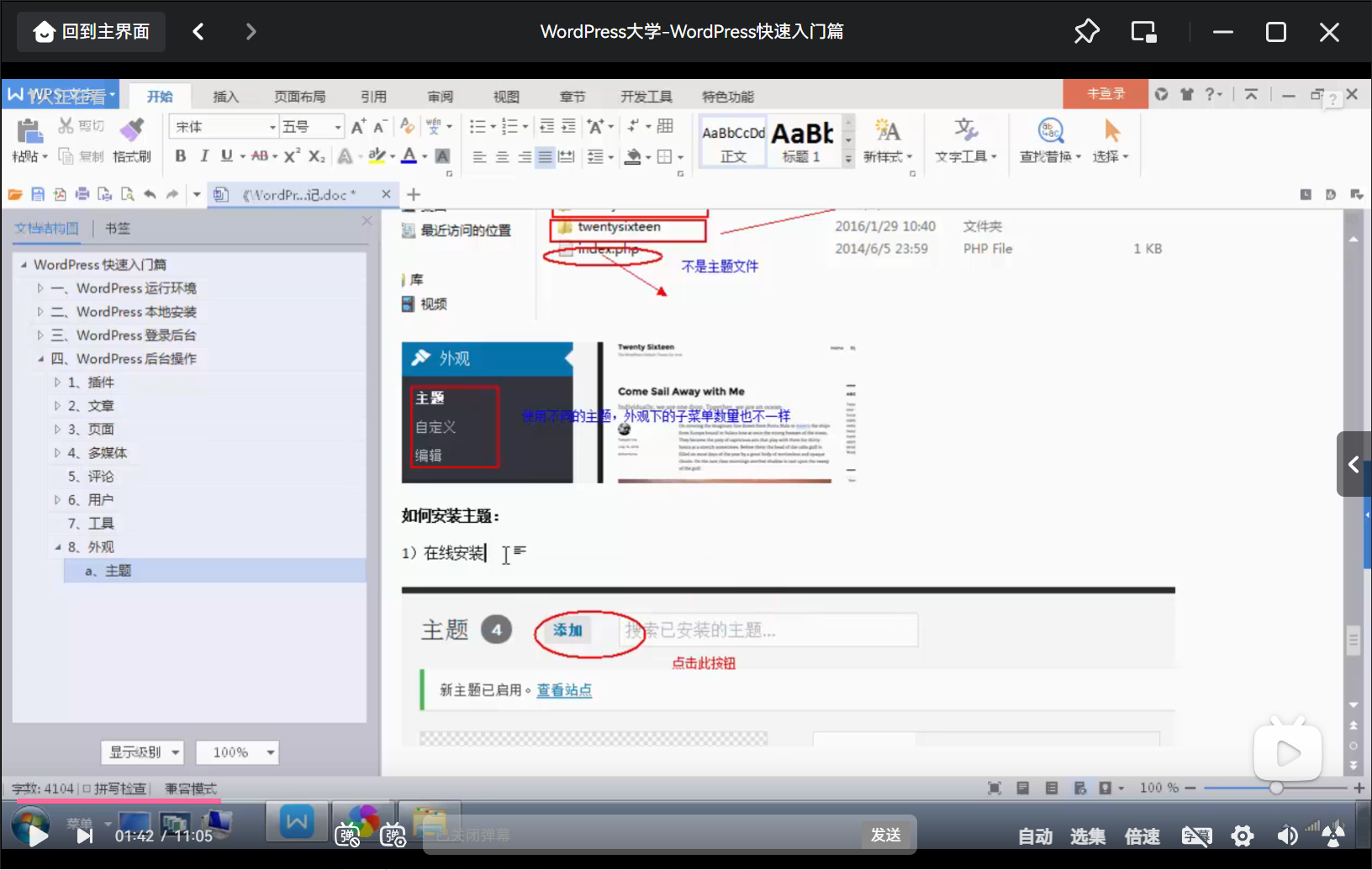Open 选集 episode list

[1088, 836]
